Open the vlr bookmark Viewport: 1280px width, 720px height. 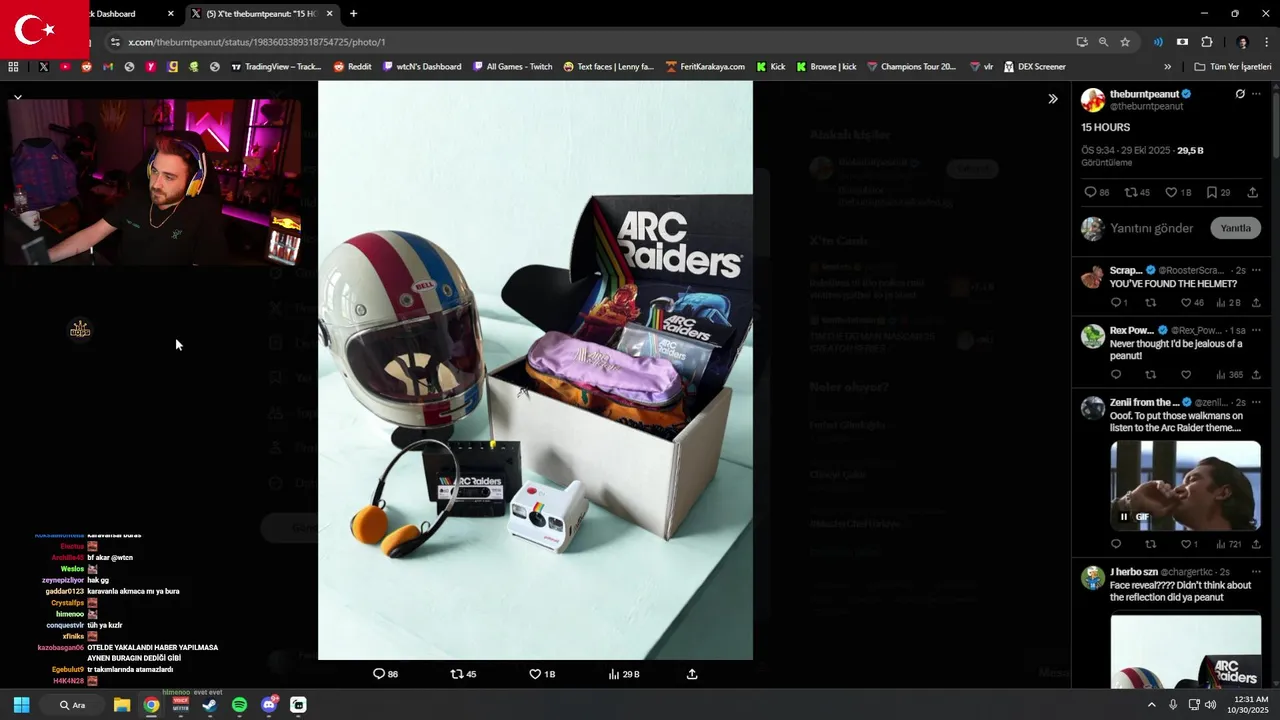pos(981,67)
